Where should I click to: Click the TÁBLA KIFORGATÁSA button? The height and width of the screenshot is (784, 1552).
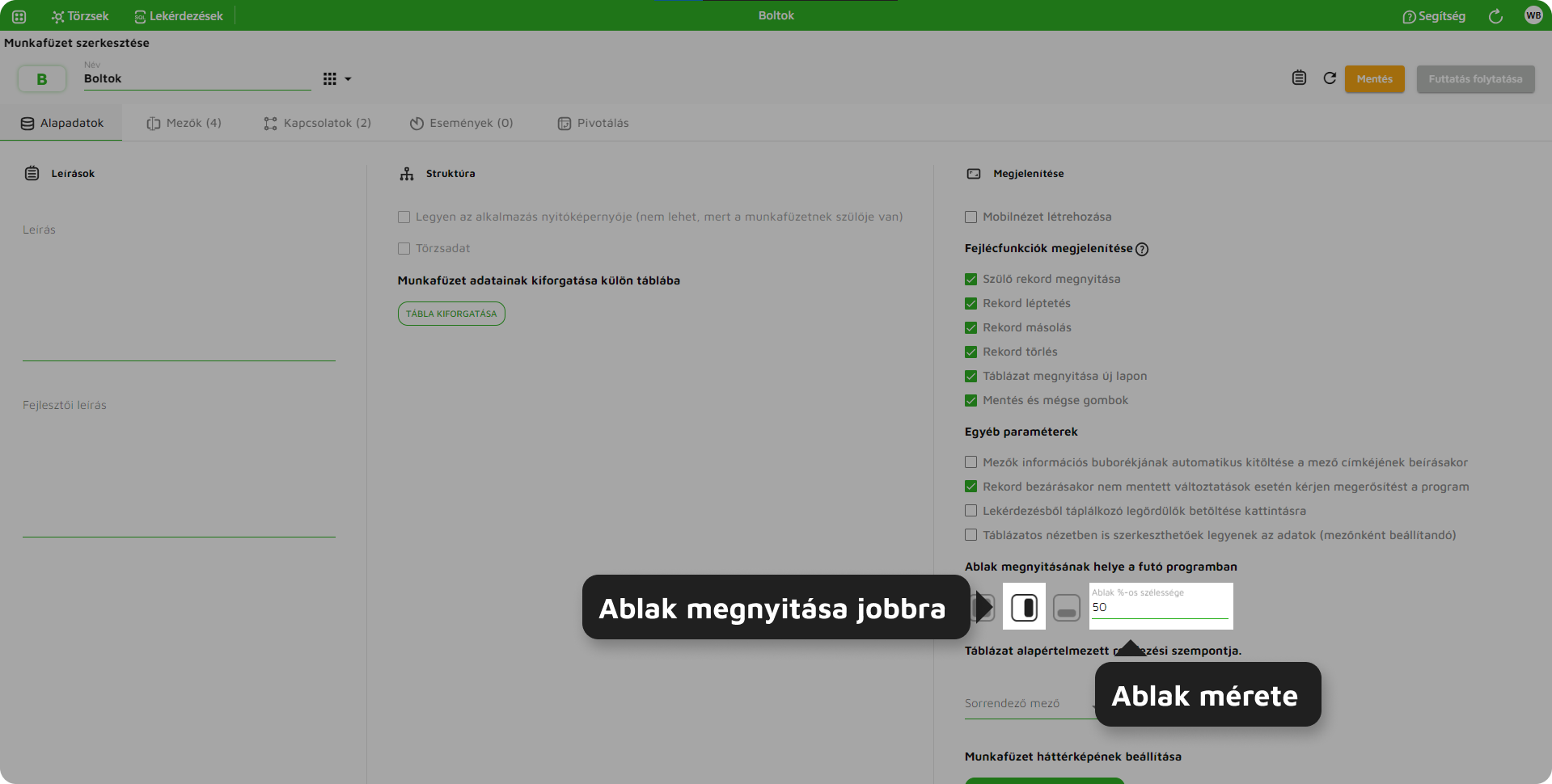[x=451, y=314]
